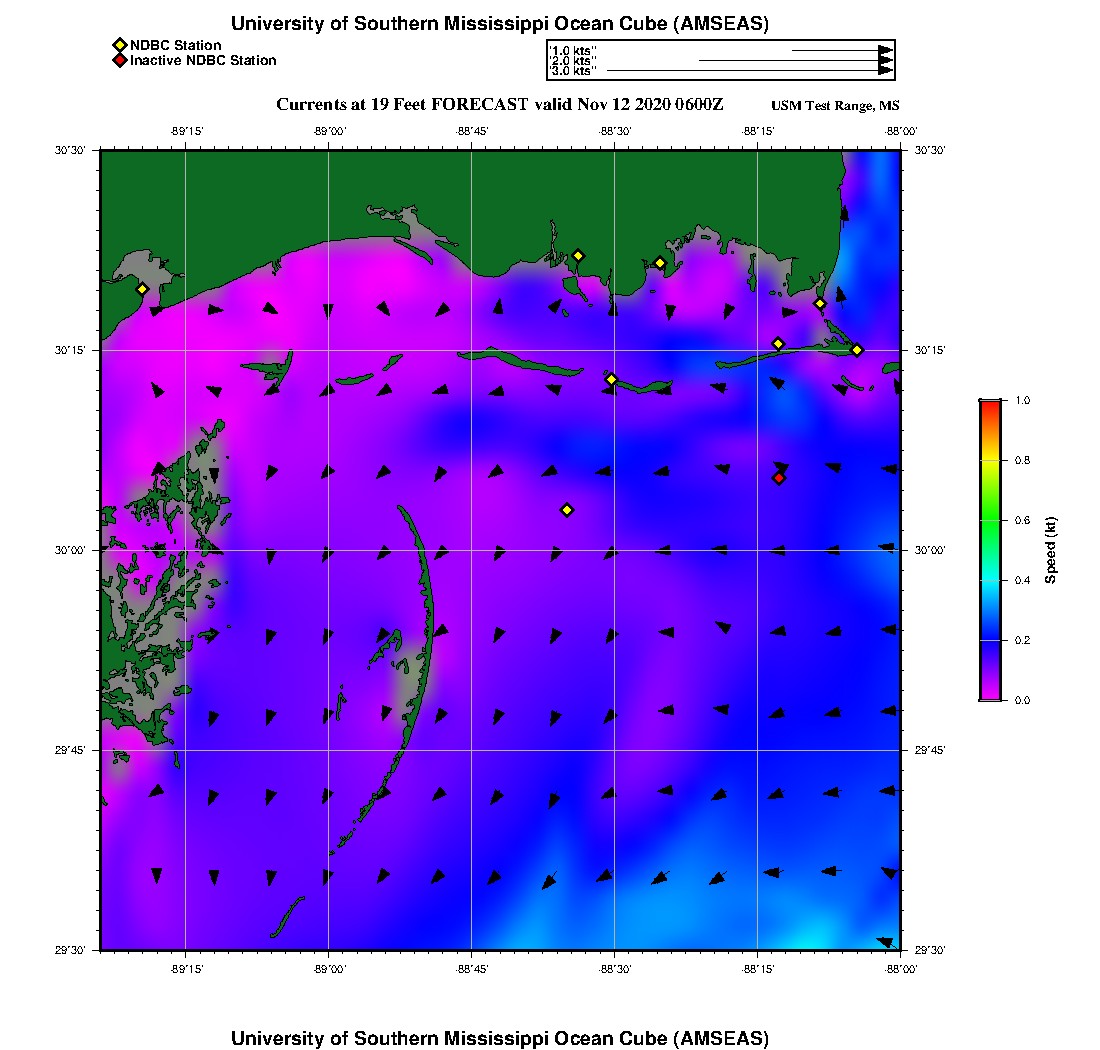Click the red Inactive NDBC Station legend diamond
The image size is (1100, 1050).
(119, 60)
